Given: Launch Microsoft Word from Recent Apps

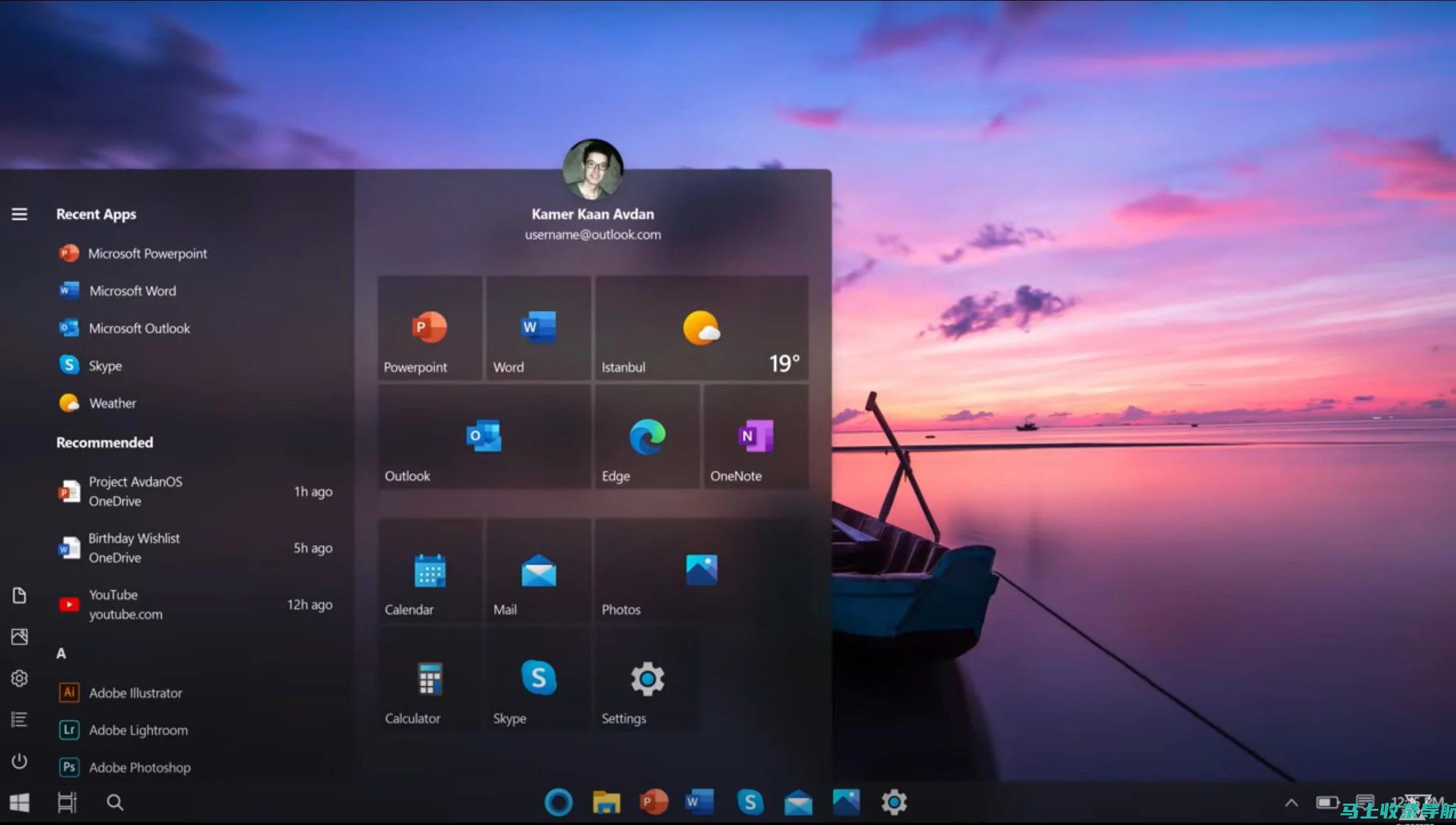Looking at the screenshot, I should 117,290.
